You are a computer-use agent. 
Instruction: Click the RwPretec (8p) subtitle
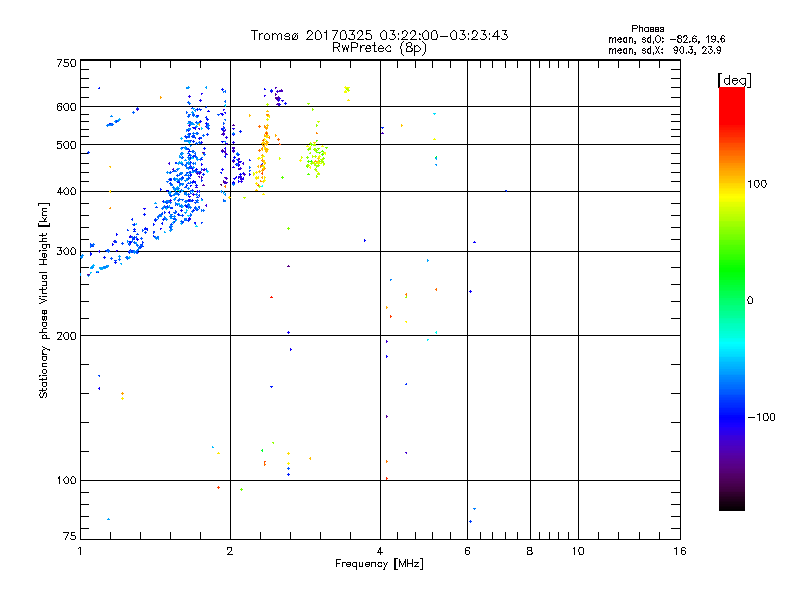coord(379,48)
